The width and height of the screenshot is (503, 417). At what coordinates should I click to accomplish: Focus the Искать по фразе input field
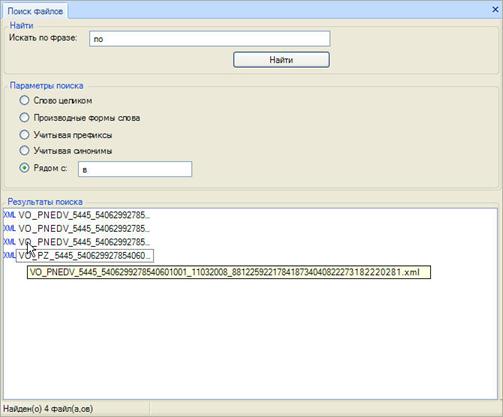[x=210, y=39]
